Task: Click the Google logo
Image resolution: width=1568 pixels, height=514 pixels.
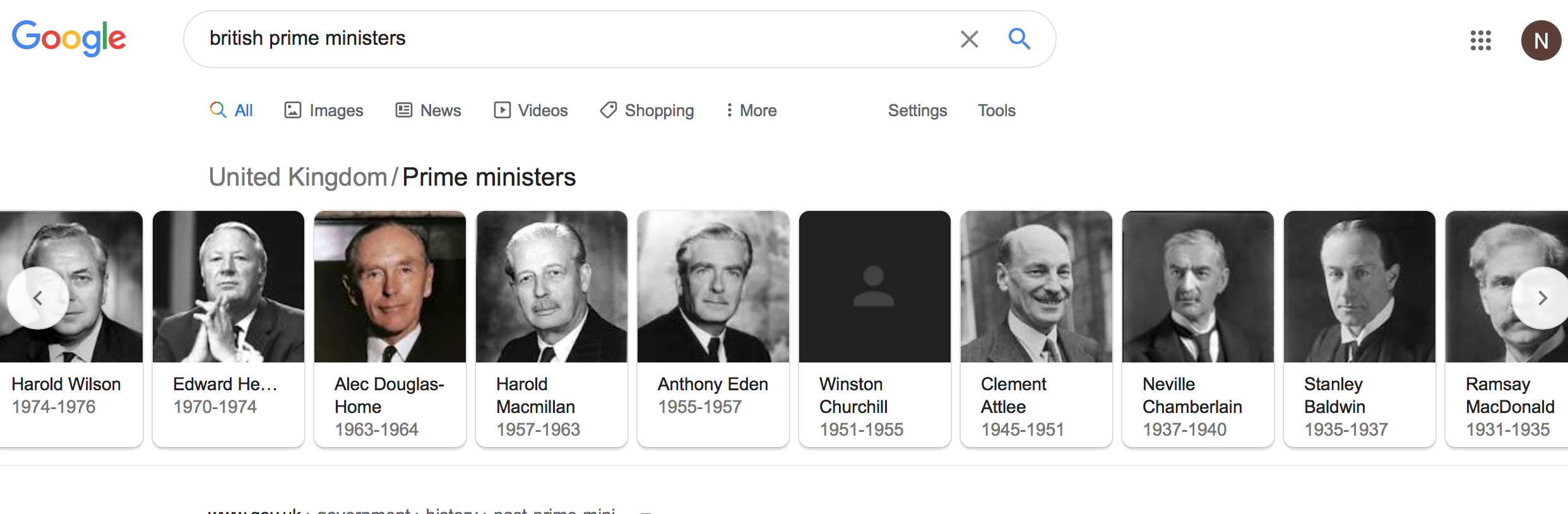Action: (x=69, y=38)
